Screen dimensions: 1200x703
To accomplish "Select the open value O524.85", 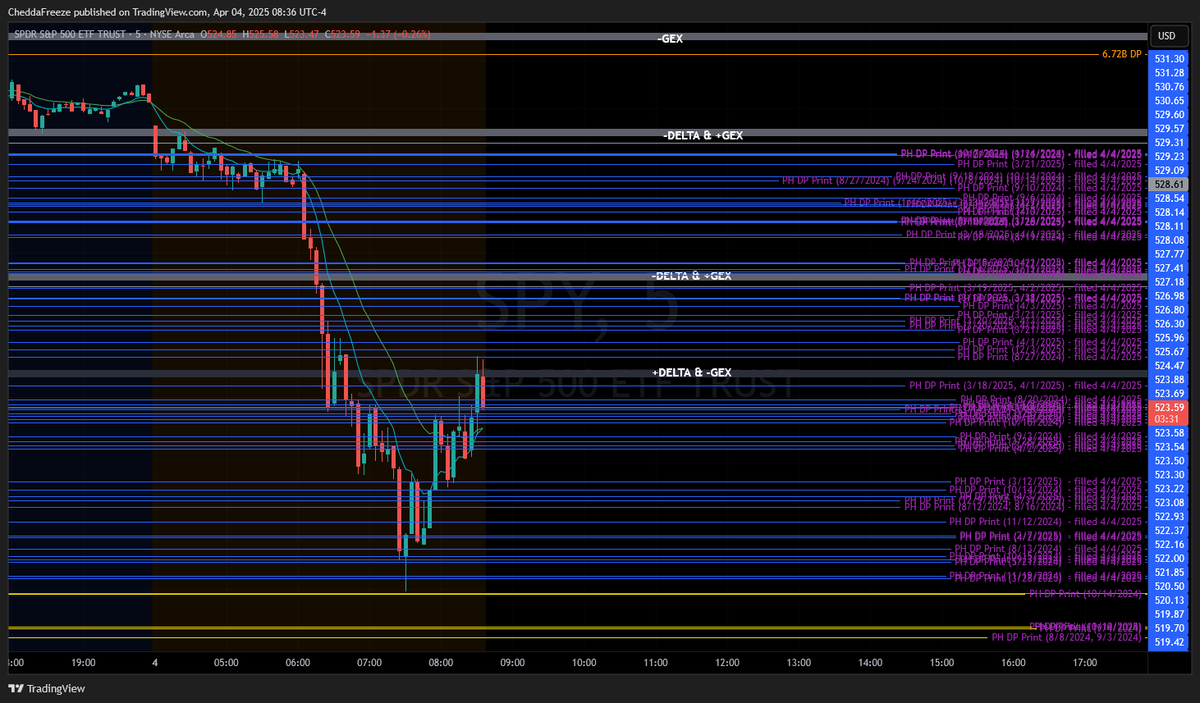I will [219, 34].
